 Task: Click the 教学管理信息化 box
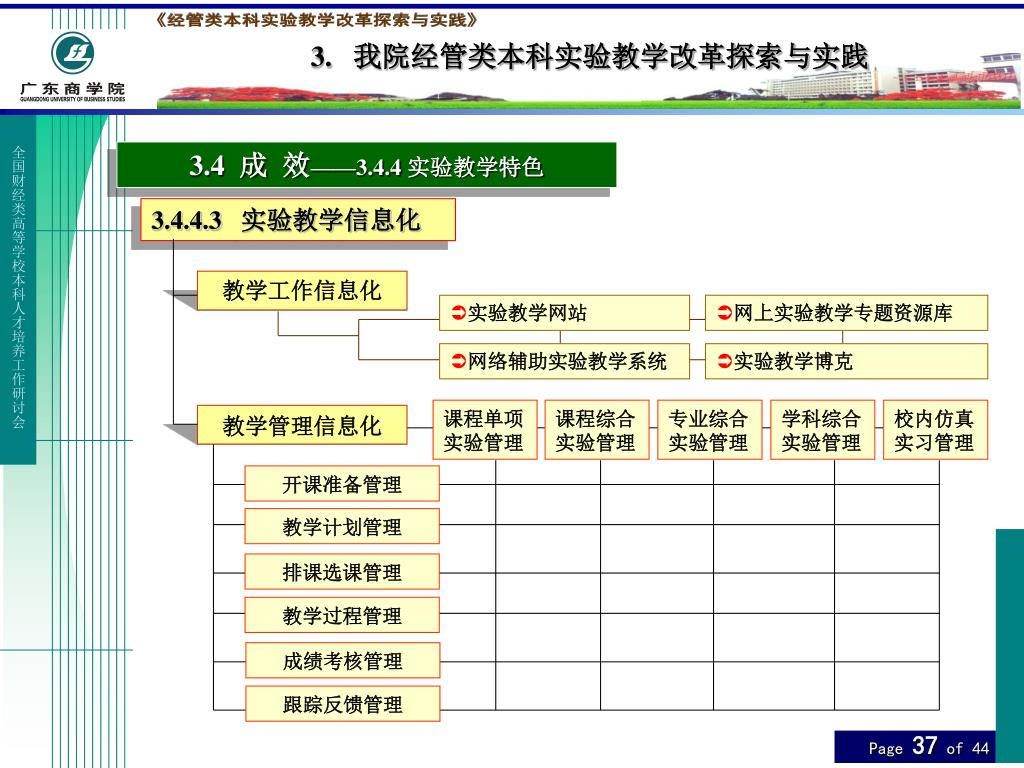click(302, 425)
